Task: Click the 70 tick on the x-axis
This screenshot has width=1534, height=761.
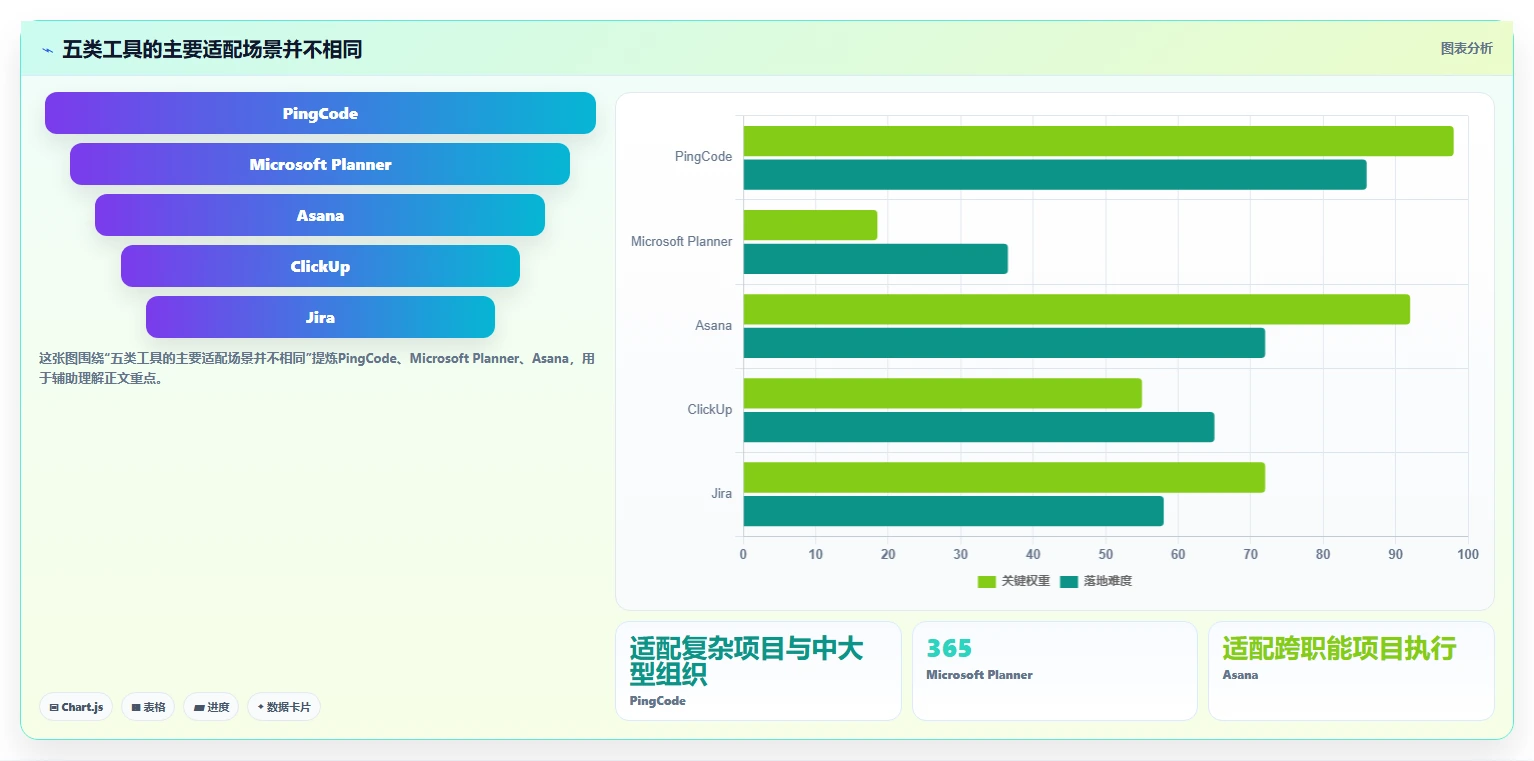Action: 1251,554
